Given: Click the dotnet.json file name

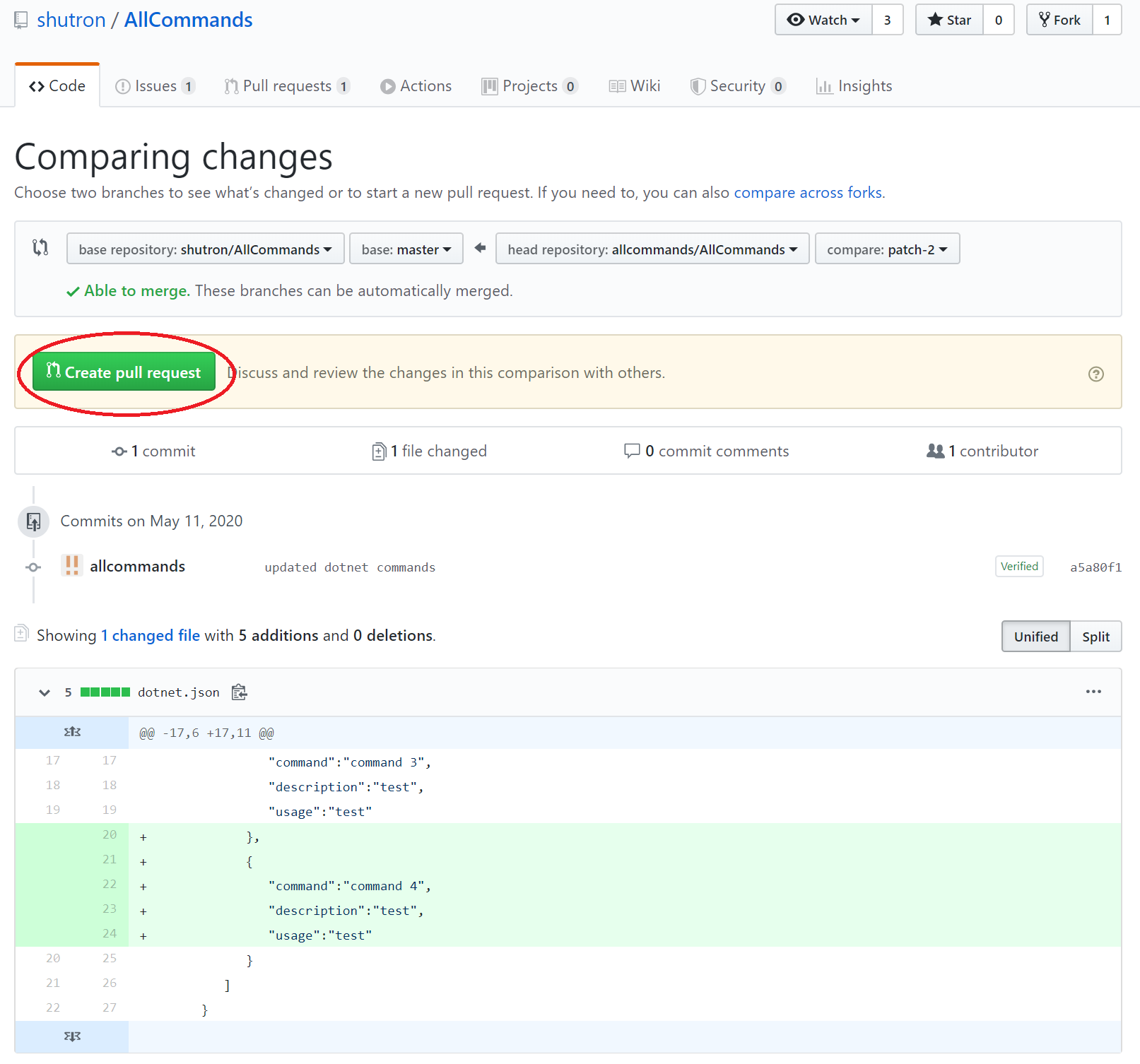Looking at the screenshot, I should tap(179, 692).
